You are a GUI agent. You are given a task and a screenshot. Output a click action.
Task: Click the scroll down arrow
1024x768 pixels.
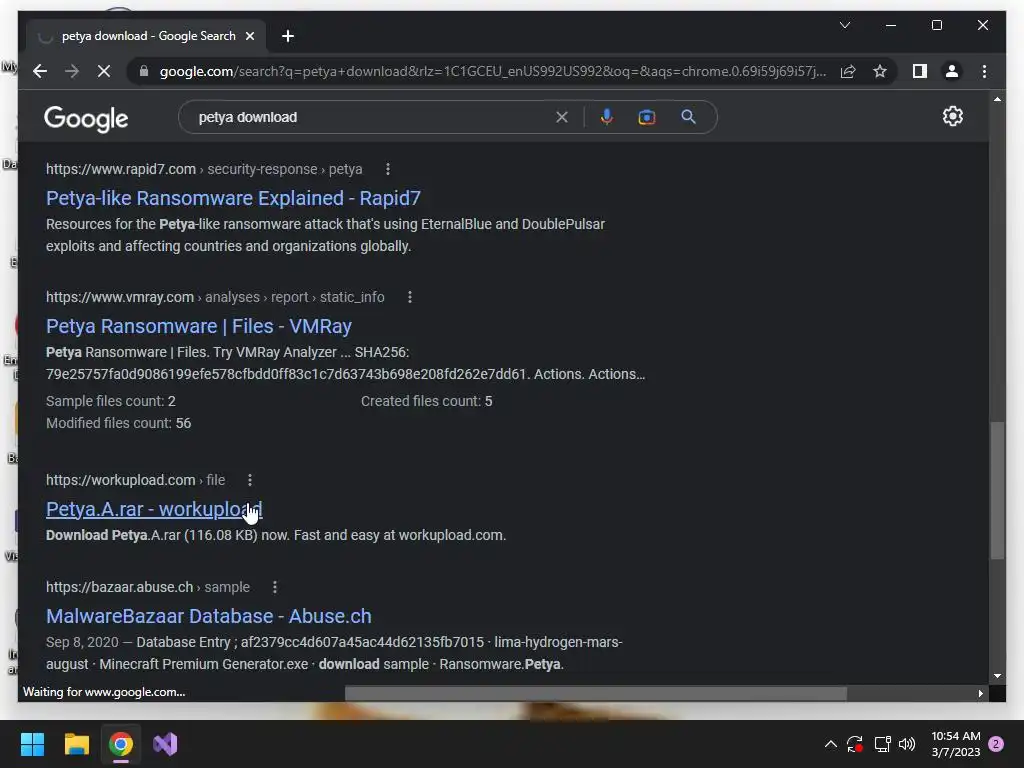[997, 676]
